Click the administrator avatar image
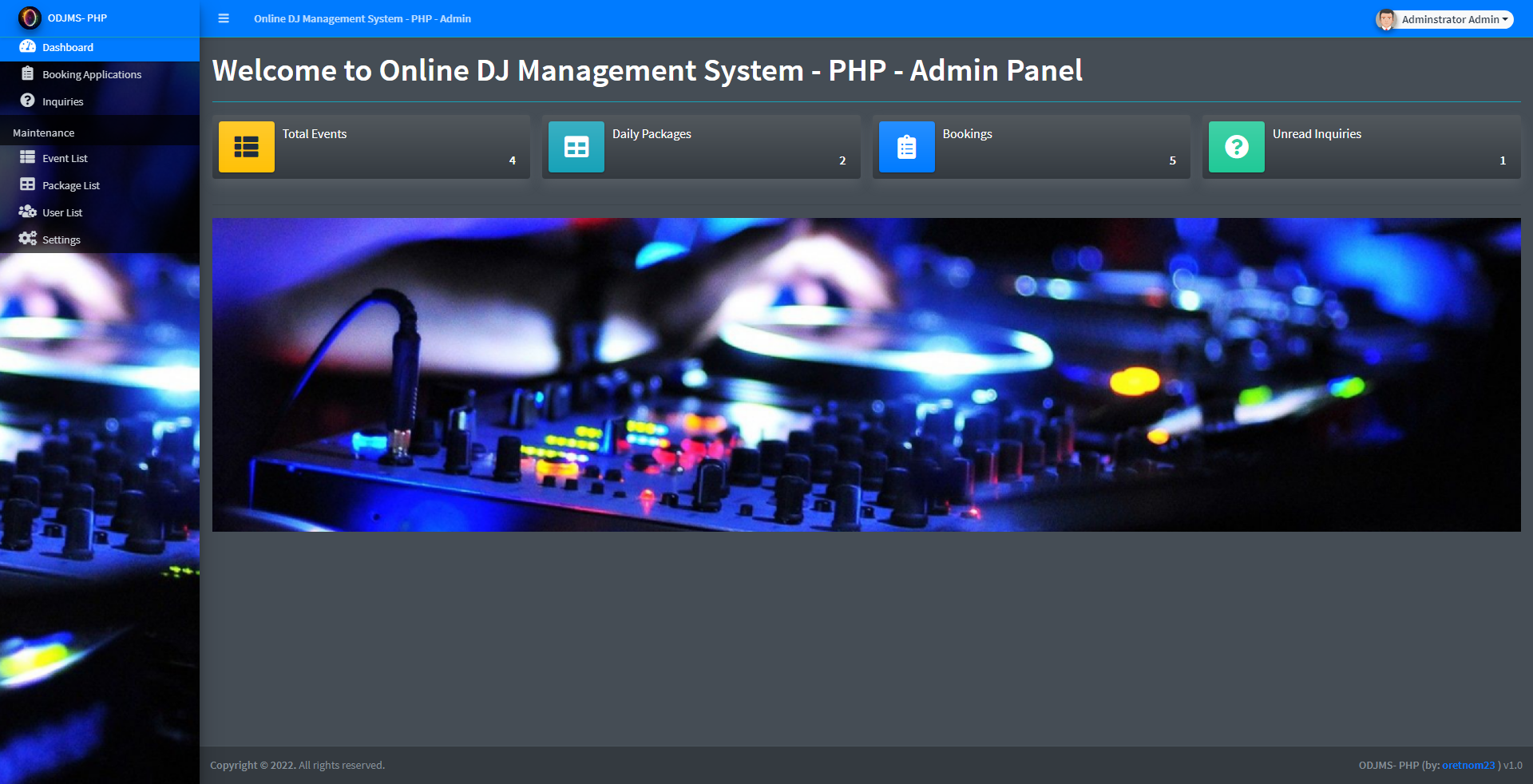The width and height of the screenshot is (1533, 784). pyautogui.click(x=1386, y=19)
